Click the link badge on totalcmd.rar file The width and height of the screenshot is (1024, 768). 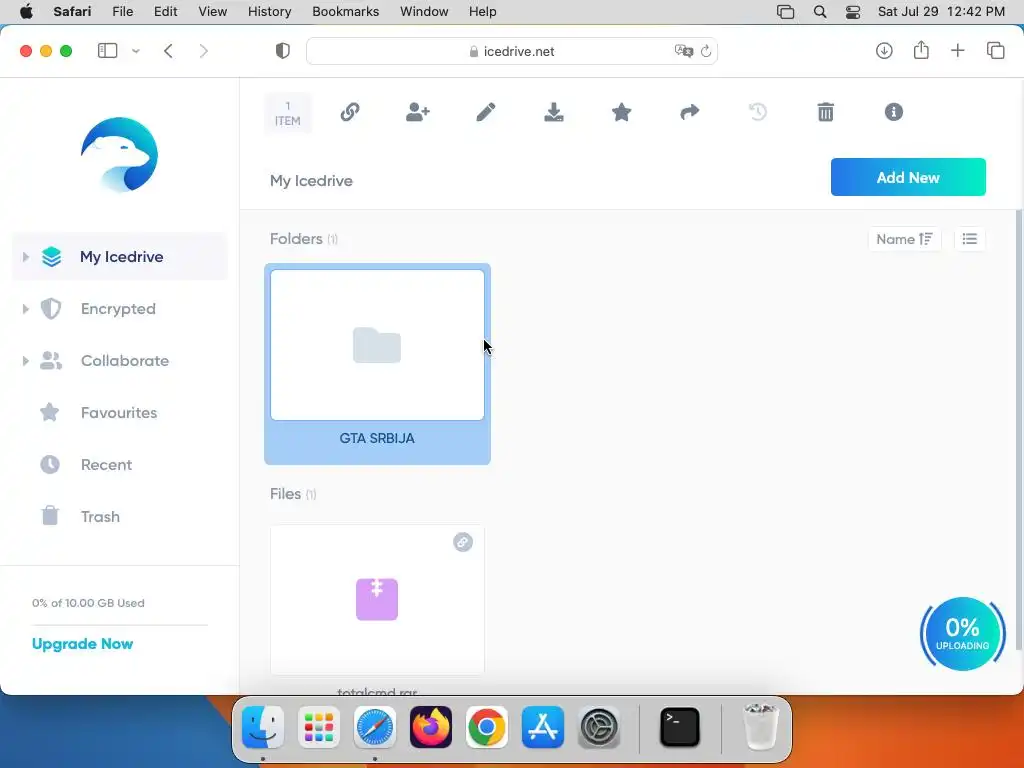[x=463, y=542]
